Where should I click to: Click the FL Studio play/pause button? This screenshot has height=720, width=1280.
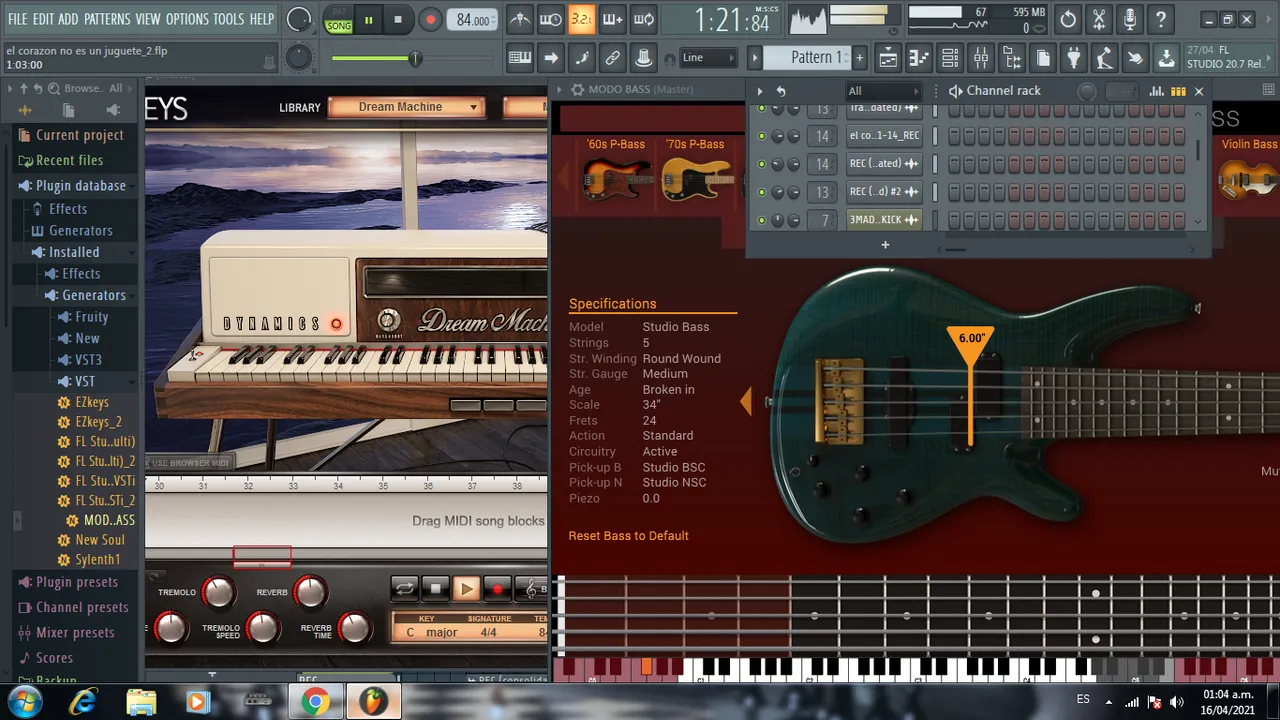click(368, 19)
